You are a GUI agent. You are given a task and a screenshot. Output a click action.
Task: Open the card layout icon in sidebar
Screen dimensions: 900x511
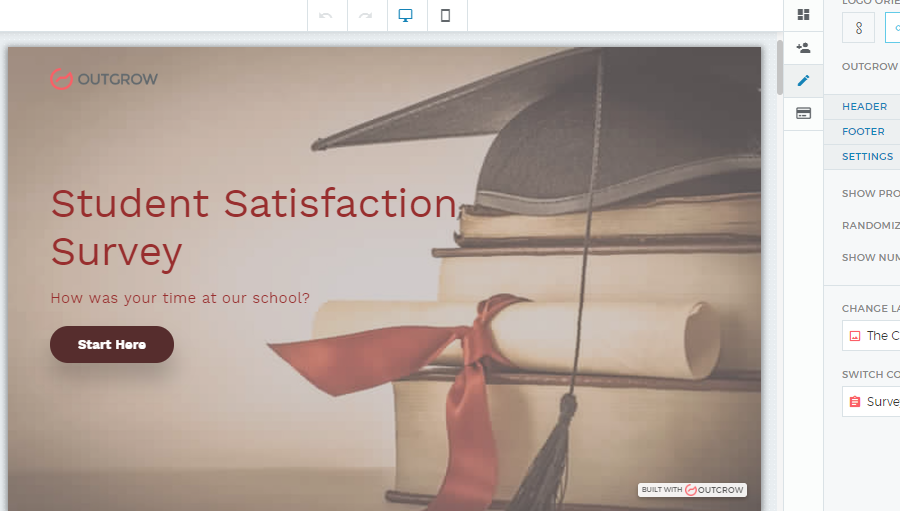[x=803, y=113]
